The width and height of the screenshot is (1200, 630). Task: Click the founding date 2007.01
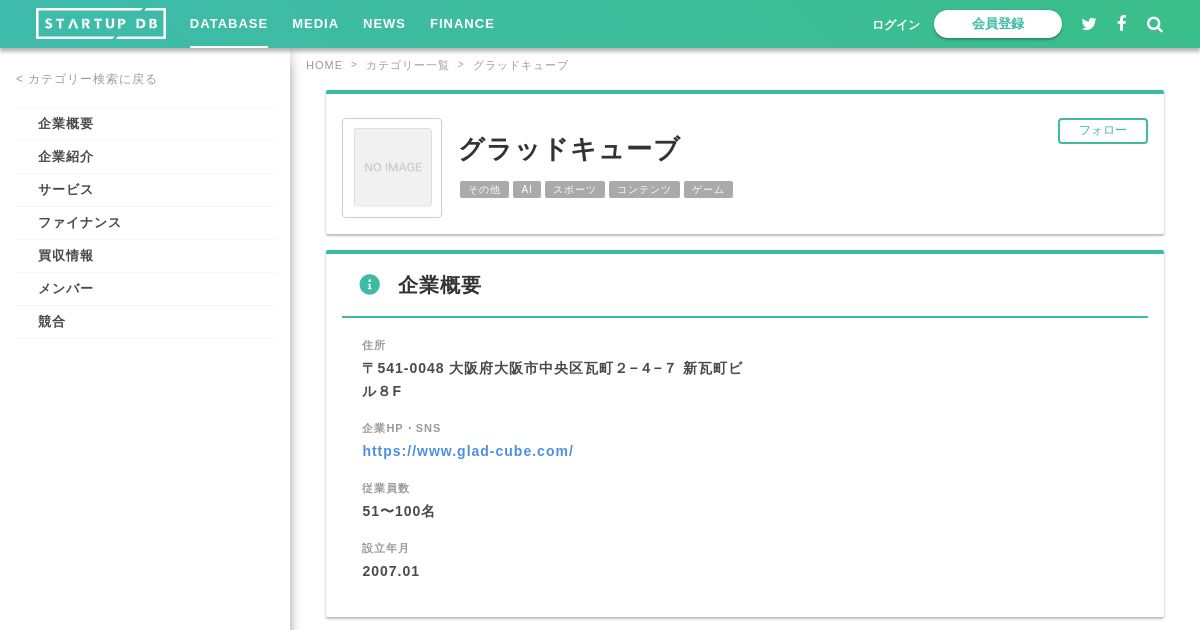(x=391, y=571)
